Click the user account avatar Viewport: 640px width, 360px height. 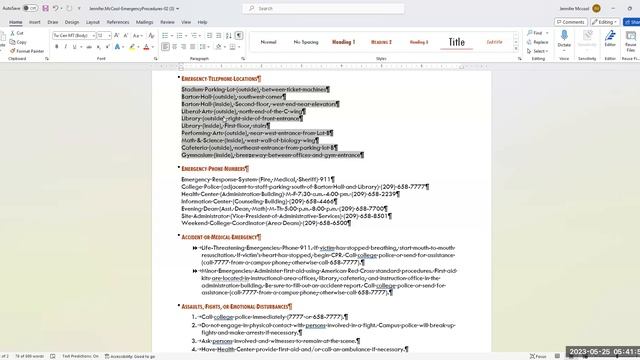(x=596, y=8)
